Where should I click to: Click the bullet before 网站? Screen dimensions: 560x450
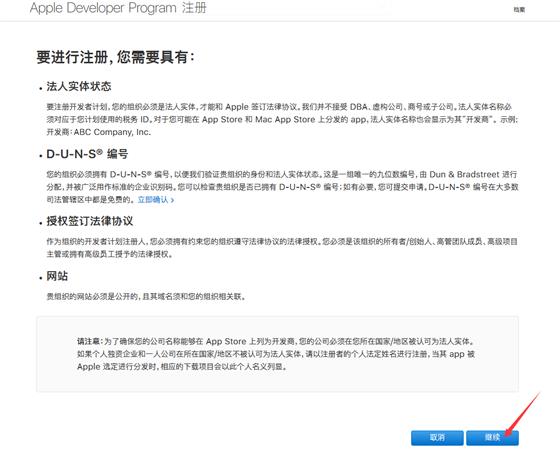tap(41, 278)
